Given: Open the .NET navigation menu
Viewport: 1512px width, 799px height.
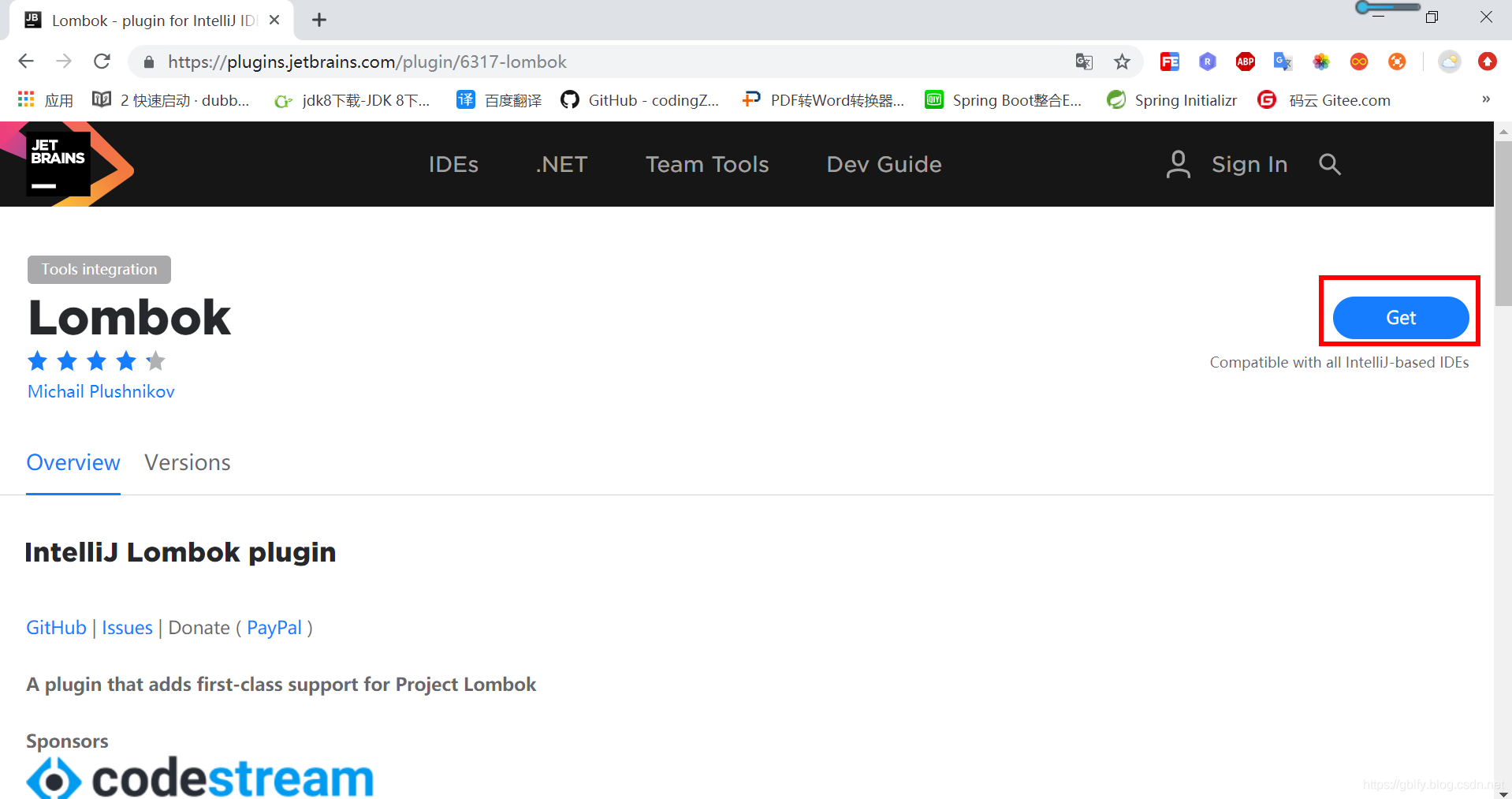Looking at the screenshot, I should [561, 164].
